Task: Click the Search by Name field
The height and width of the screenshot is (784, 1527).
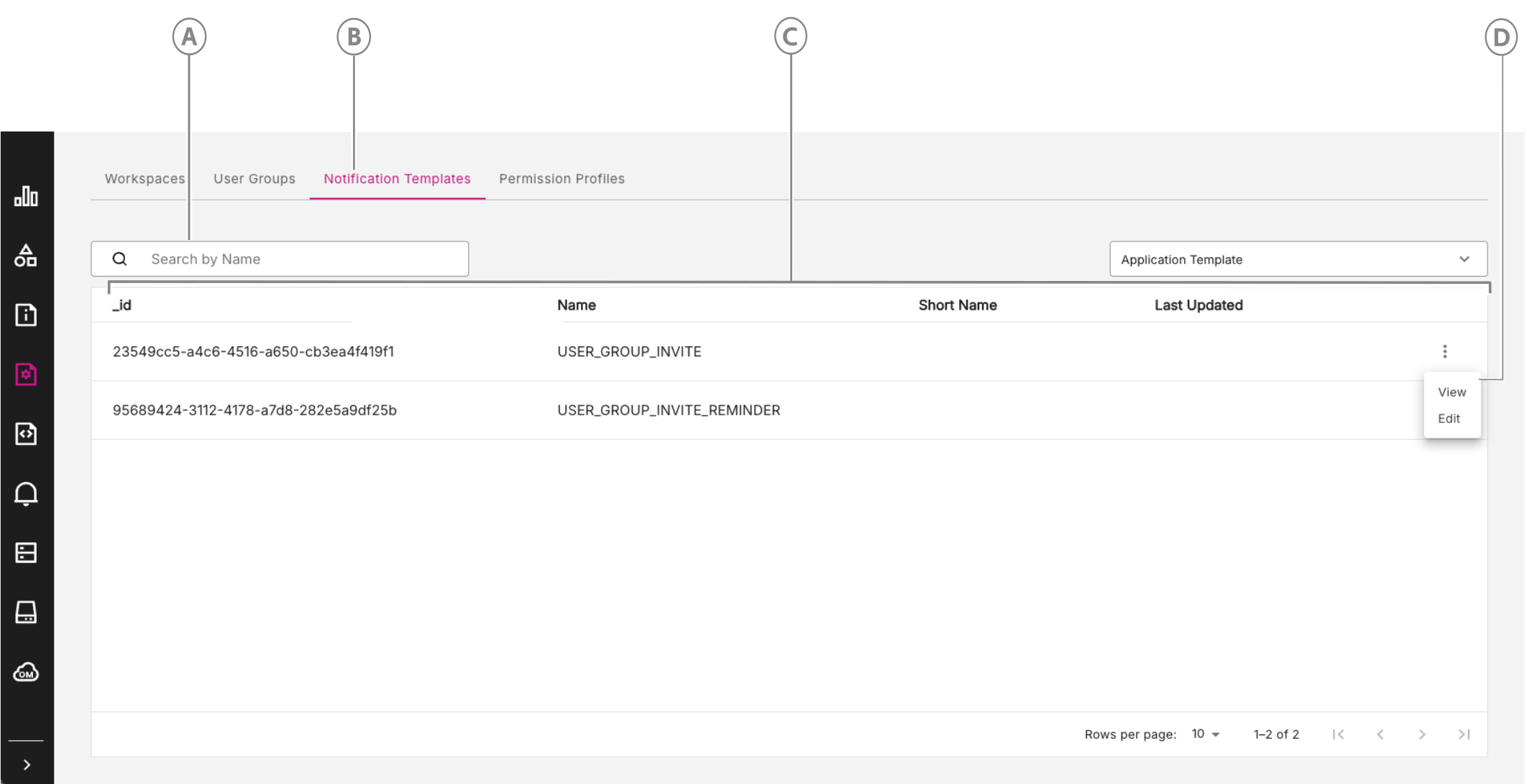Action: (x=302, y=259)
